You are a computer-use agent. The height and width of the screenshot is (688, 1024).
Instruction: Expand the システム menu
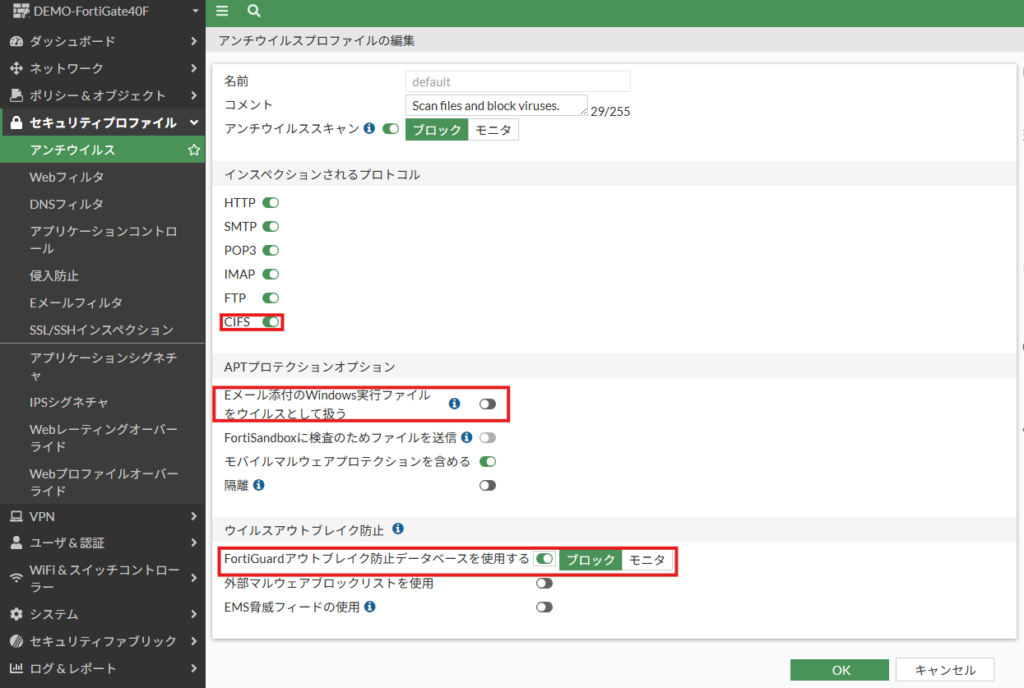pyautogui.click(x=193, y=614)
